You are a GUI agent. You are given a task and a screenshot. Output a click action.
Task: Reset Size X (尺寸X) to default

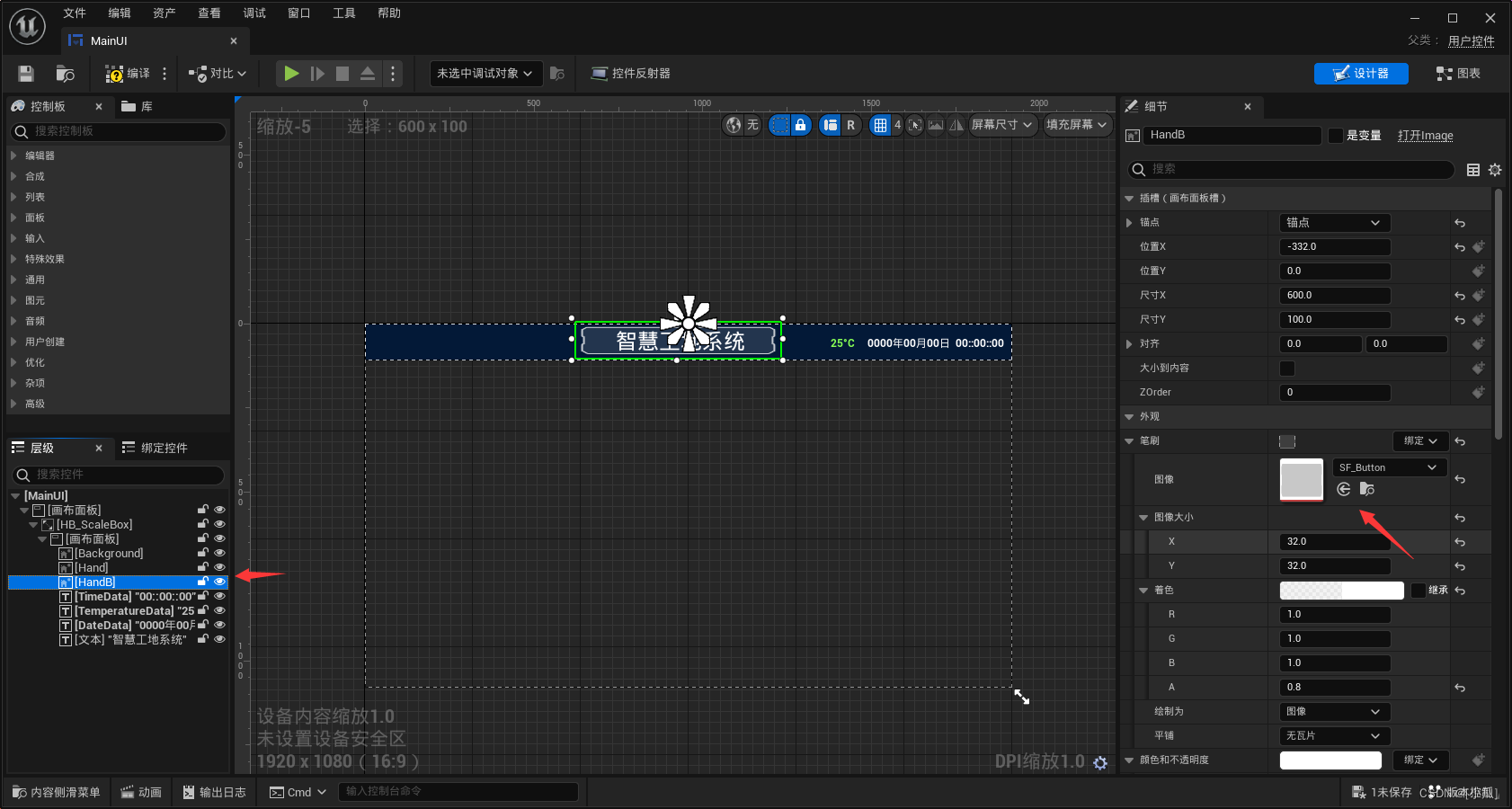click(x=1460, y=296)
